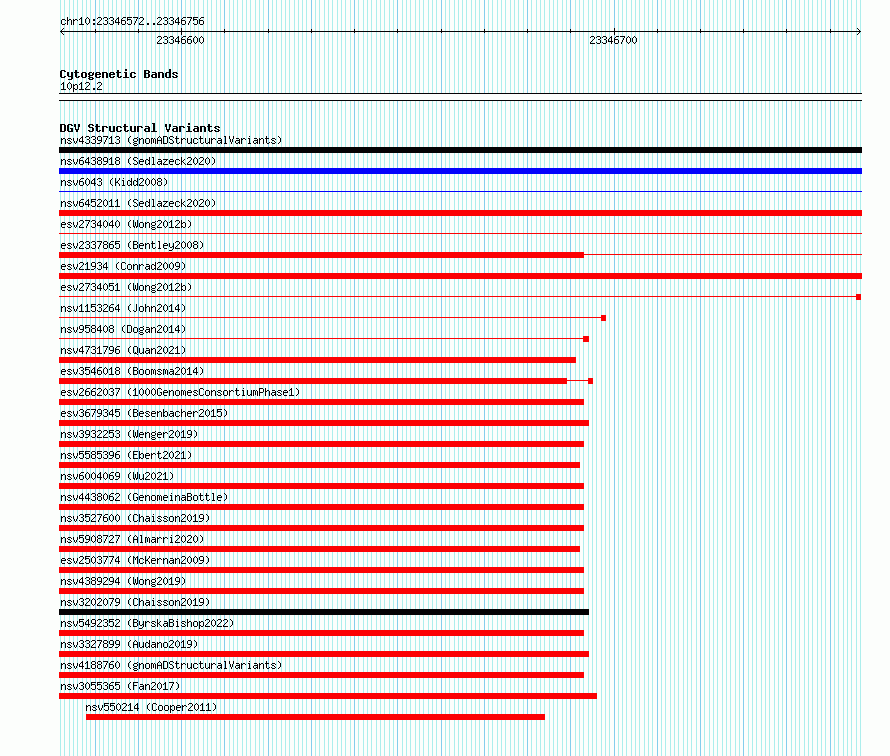Open variant nsv6438918 (Sedlazeck2020) label
890x756 pixels.
pos(138,161)
